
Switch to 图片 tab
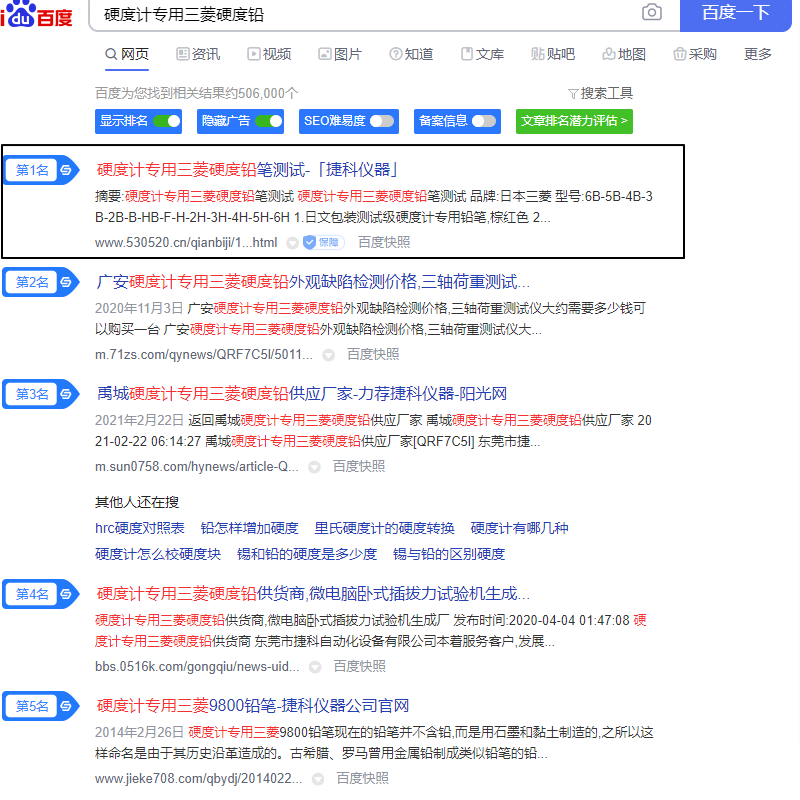click(340, 54)
